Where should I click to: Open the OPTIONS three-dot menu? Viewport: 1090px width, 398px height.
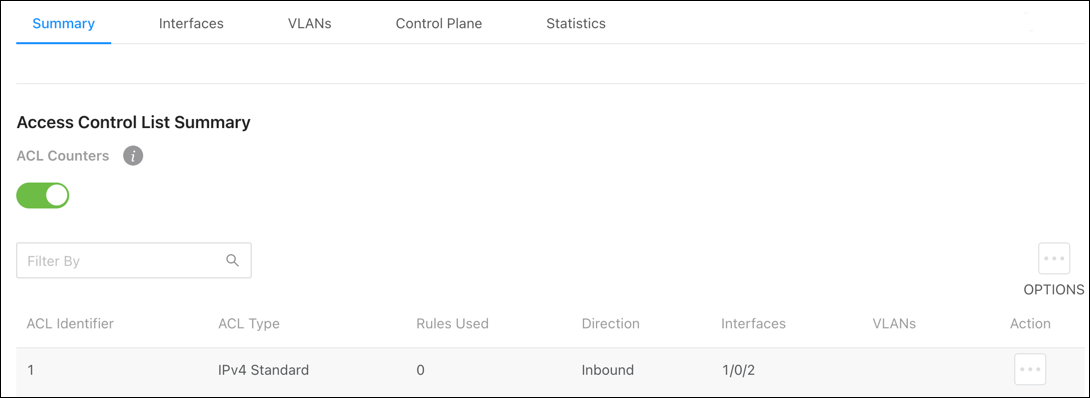click(1054, 258)
